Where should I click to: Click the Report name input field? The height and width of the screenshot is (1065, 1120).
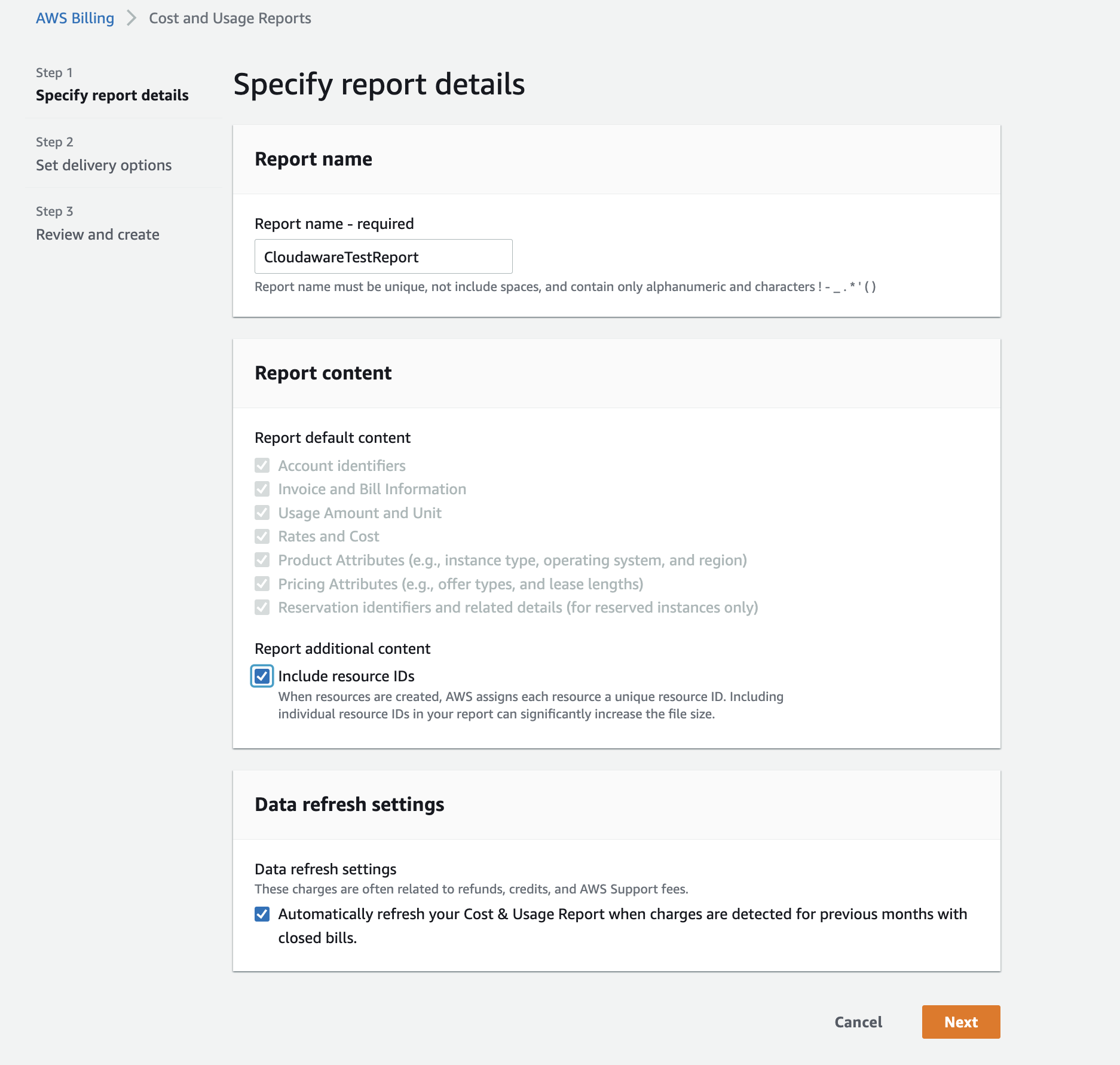pos(383,257)
